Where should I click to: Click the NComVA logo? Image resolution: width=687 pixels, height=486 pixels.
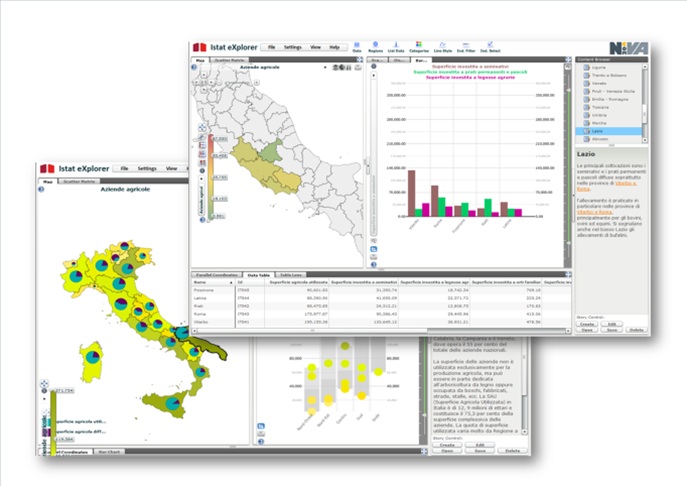pyautogui.click(x=628, y=48)
